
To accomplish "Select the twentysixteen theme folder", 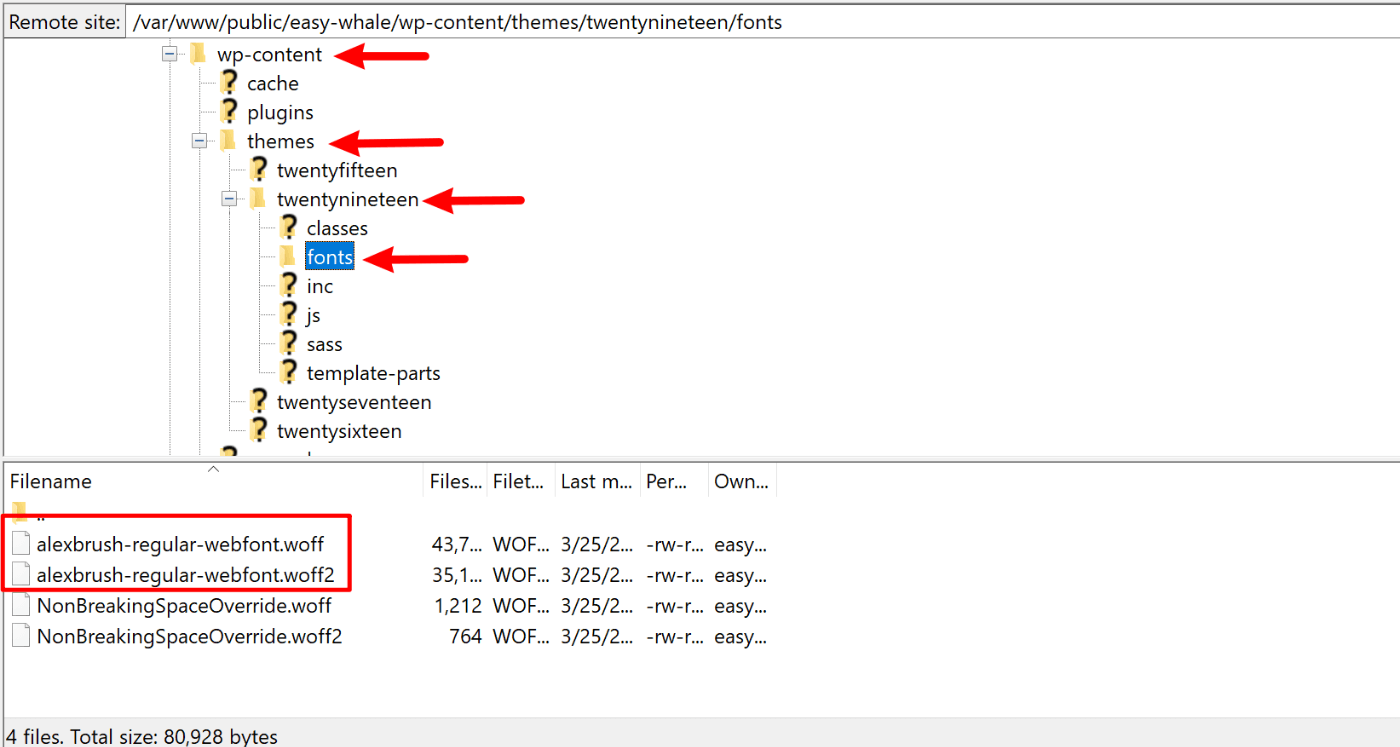I will tap(339, 432).
